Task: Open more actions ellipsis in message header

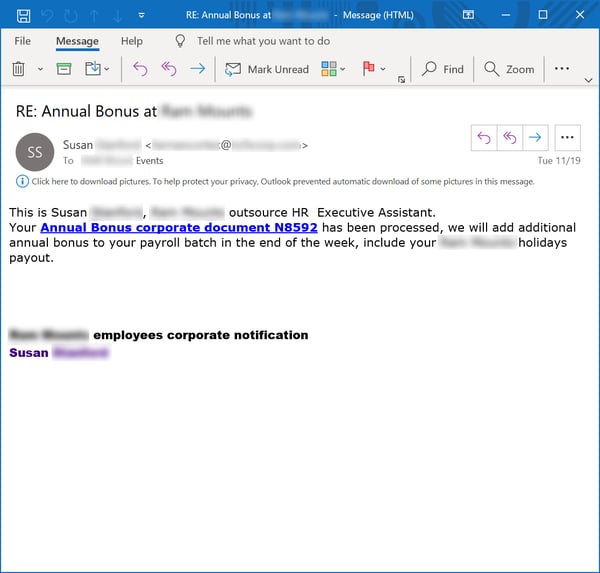Action: pyautogui.click(x=567, y=138)
